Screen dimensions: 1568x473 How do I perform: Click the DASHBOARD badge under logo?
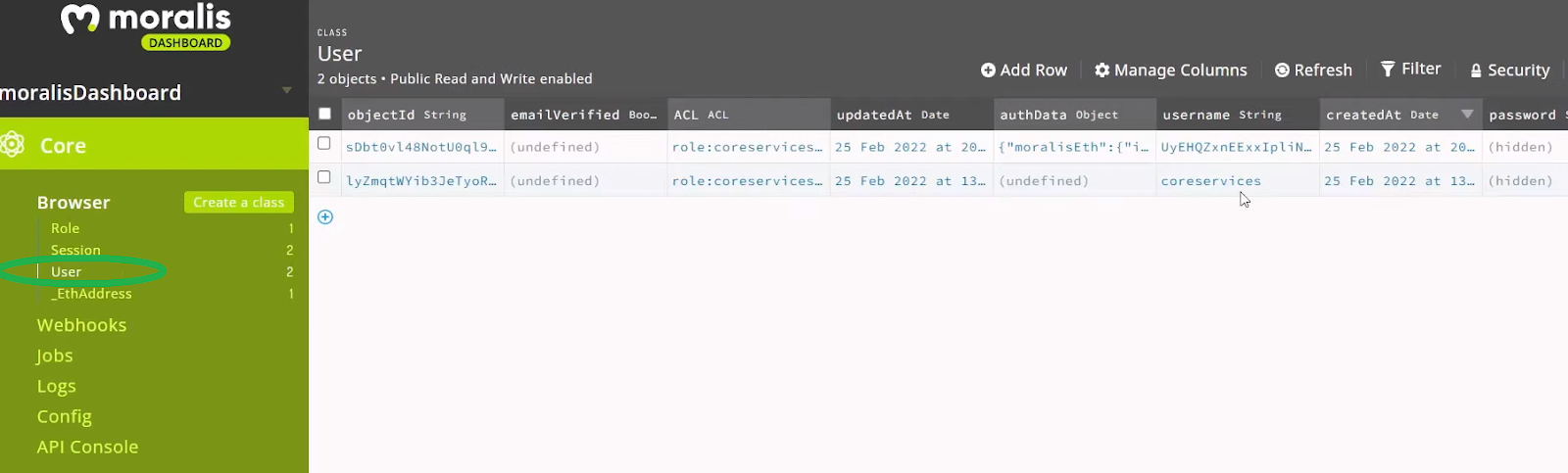[x=186, y=43]
